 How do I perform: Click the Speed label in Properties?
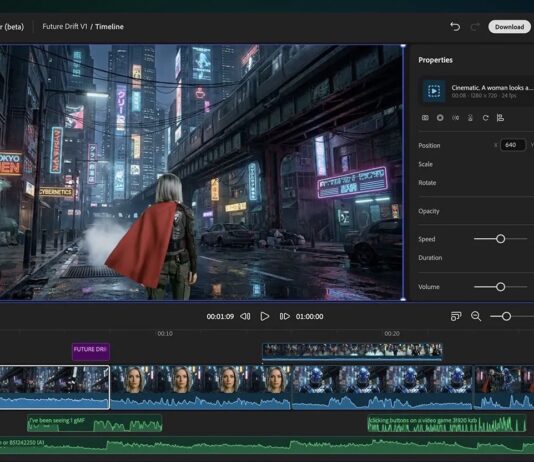point(426,239)
